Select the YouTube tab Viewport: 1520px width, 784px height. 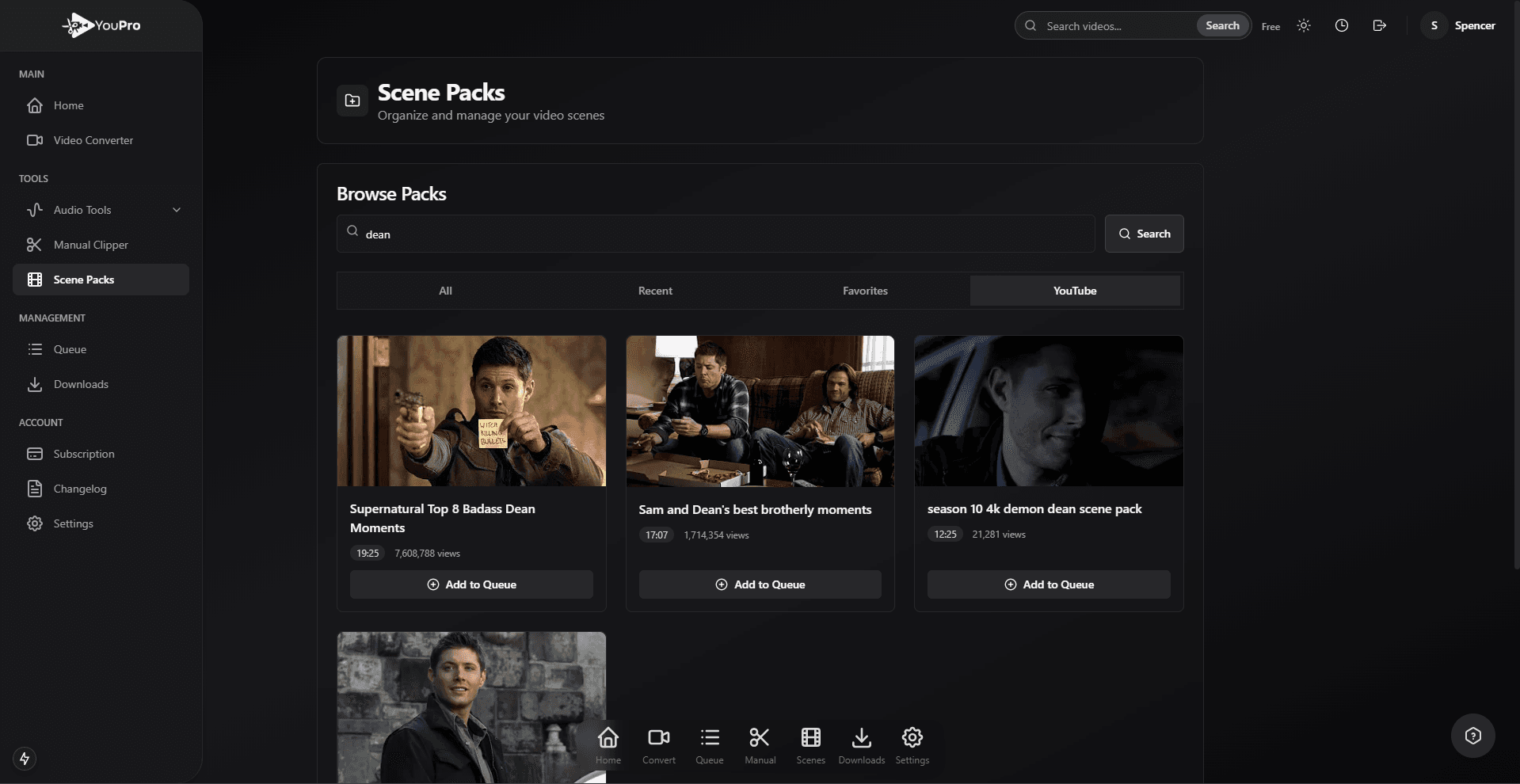tap(1075, 291)
